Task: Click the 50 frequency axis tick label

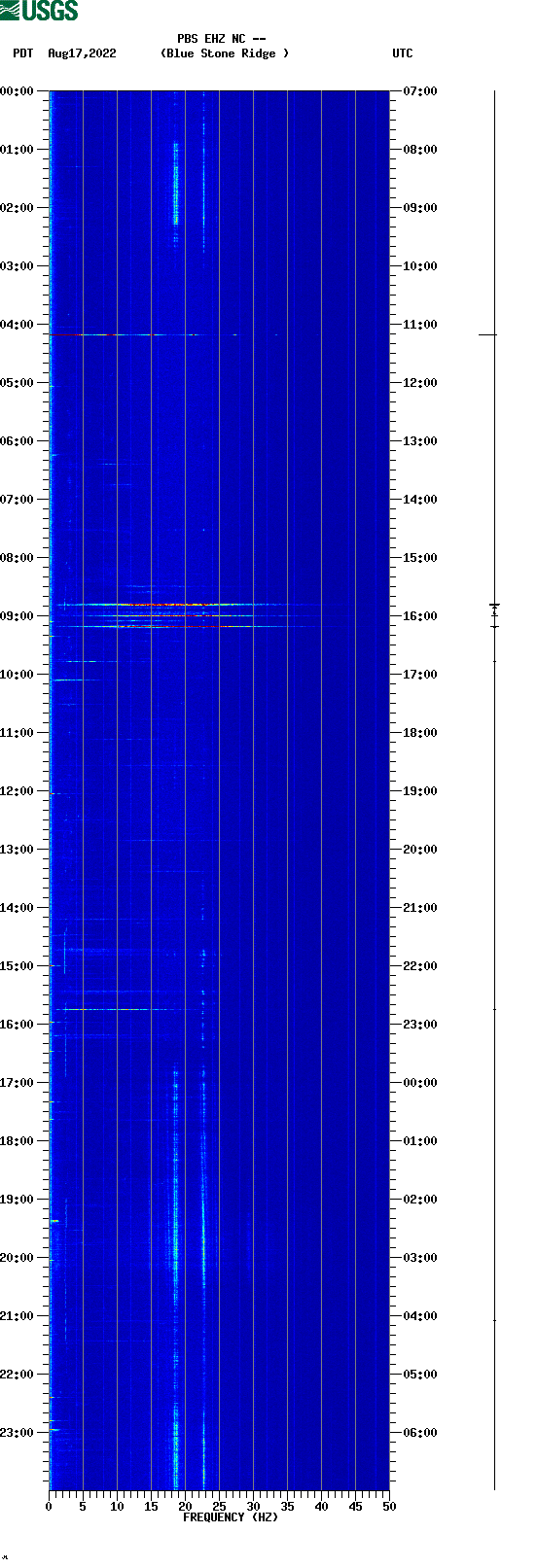Action: (x=389, y=1507)
